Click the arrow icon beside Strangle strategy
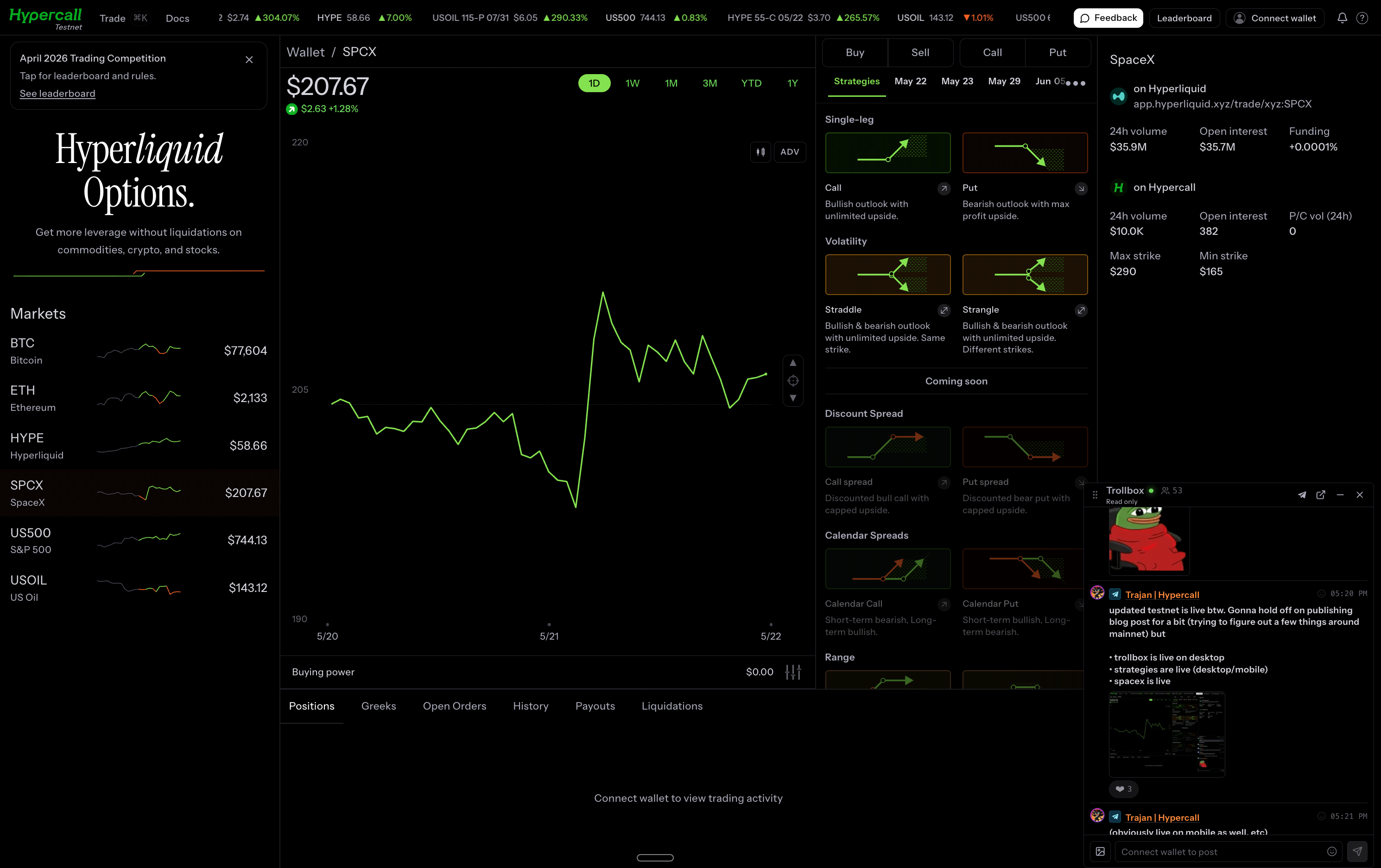Image resolution: width=1381 pixels, height=868 pixels. tap(1081, 310)
